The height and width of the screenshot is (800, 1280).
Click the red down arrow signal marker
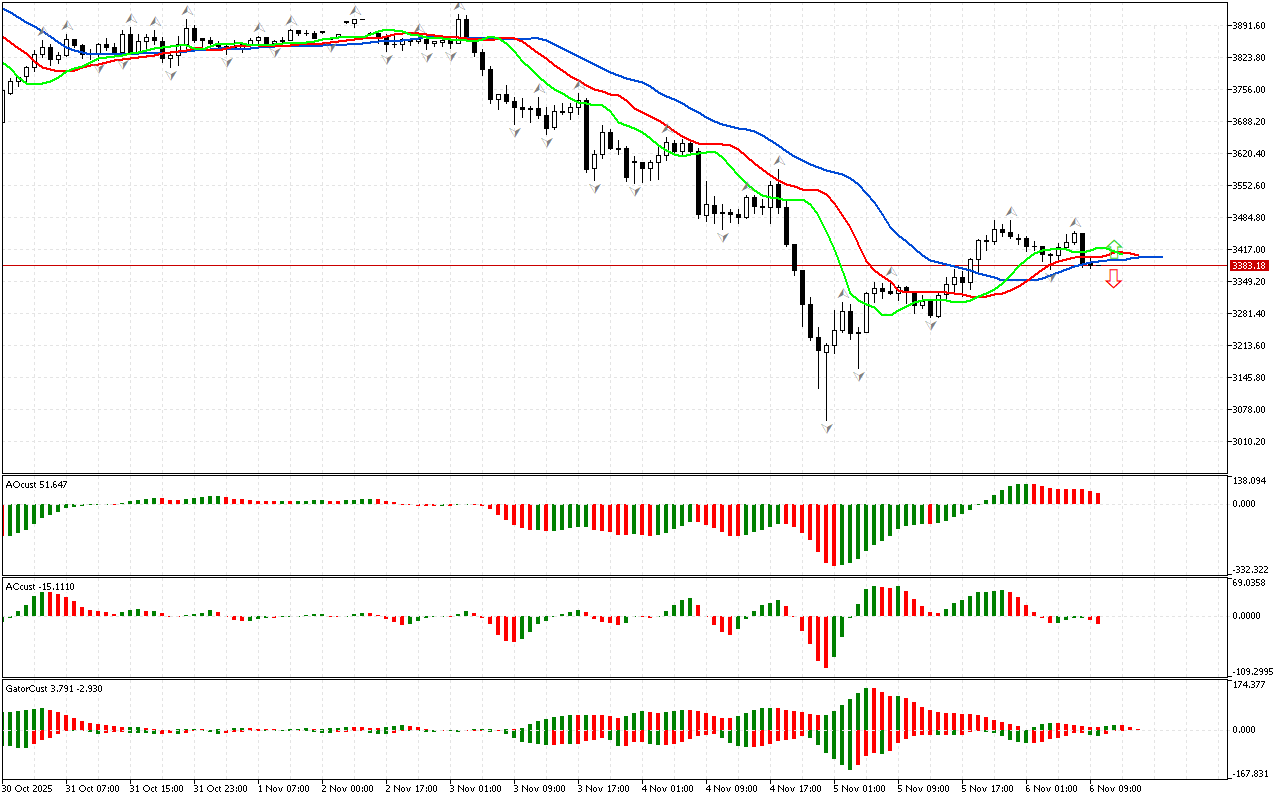pos(1113,280)
